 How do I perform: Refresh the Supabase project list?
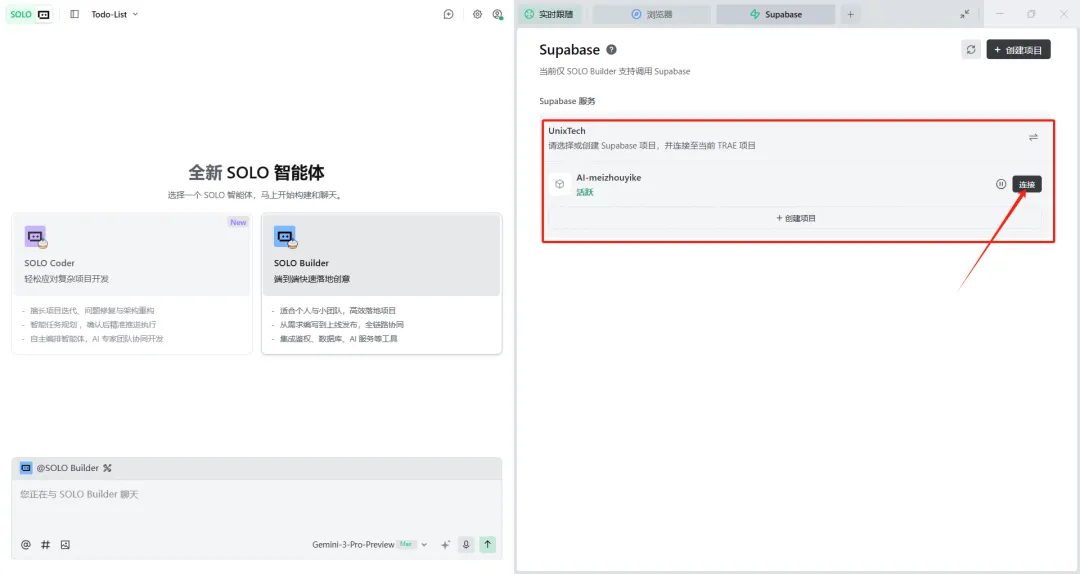pos(970,50)
